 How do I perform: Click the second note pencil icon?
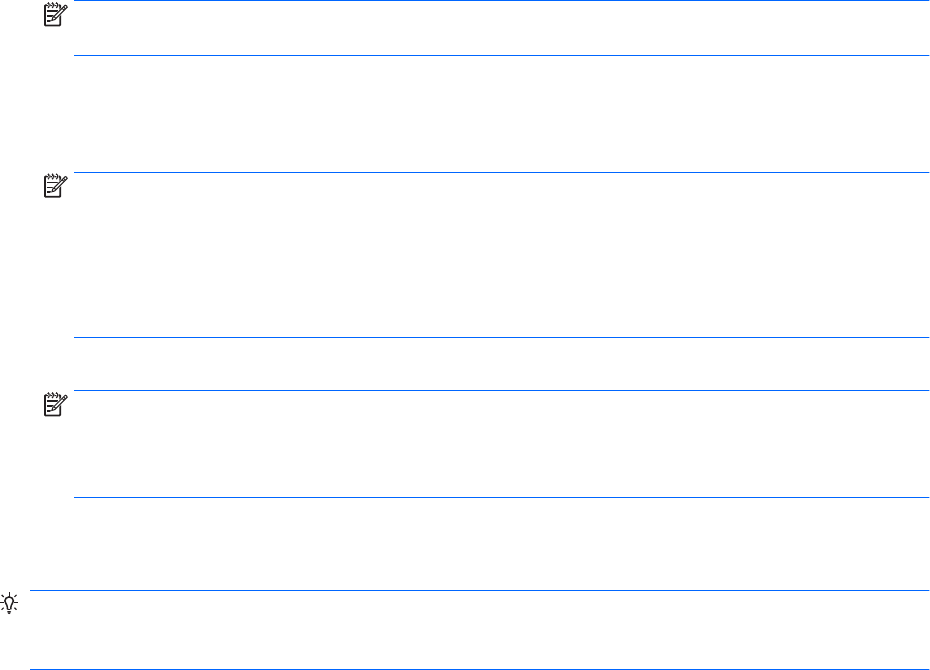tap(53, 184)
